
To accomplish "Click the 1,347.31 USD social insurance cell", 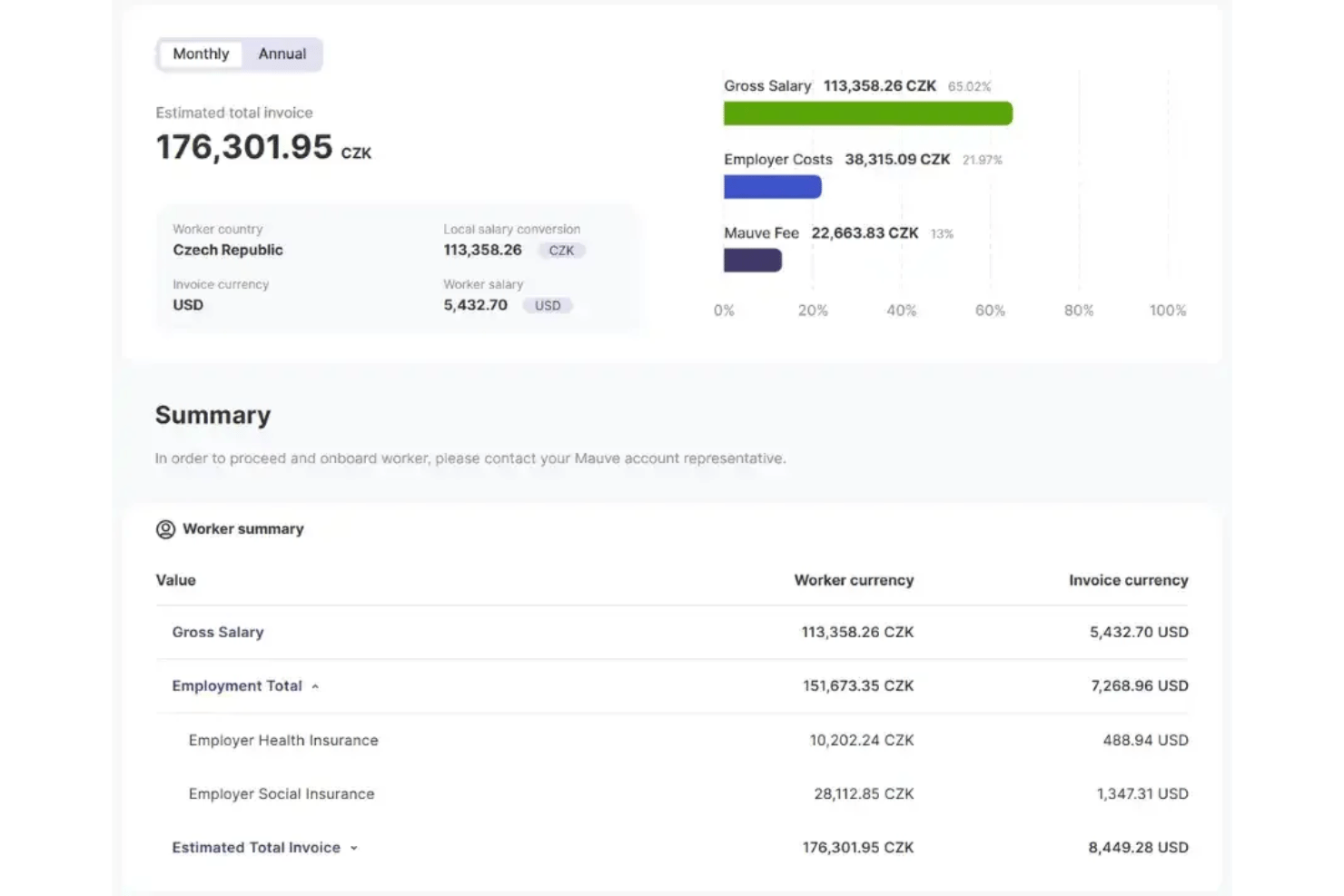I will click(x=1142, y=793).
